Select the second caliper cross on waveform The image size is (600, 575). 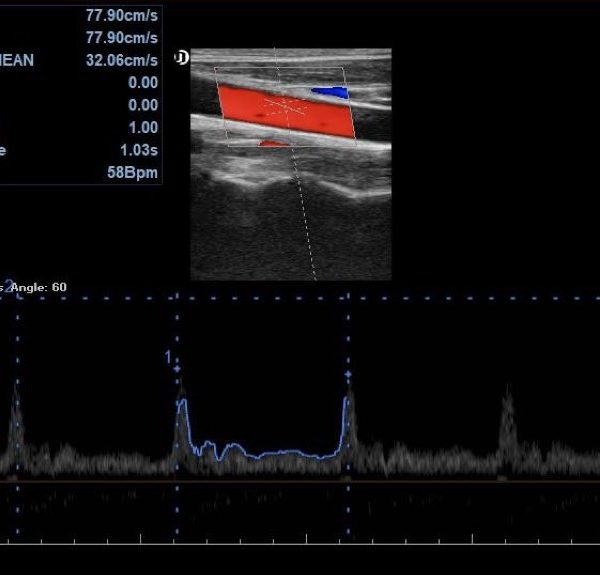point(348,374)
